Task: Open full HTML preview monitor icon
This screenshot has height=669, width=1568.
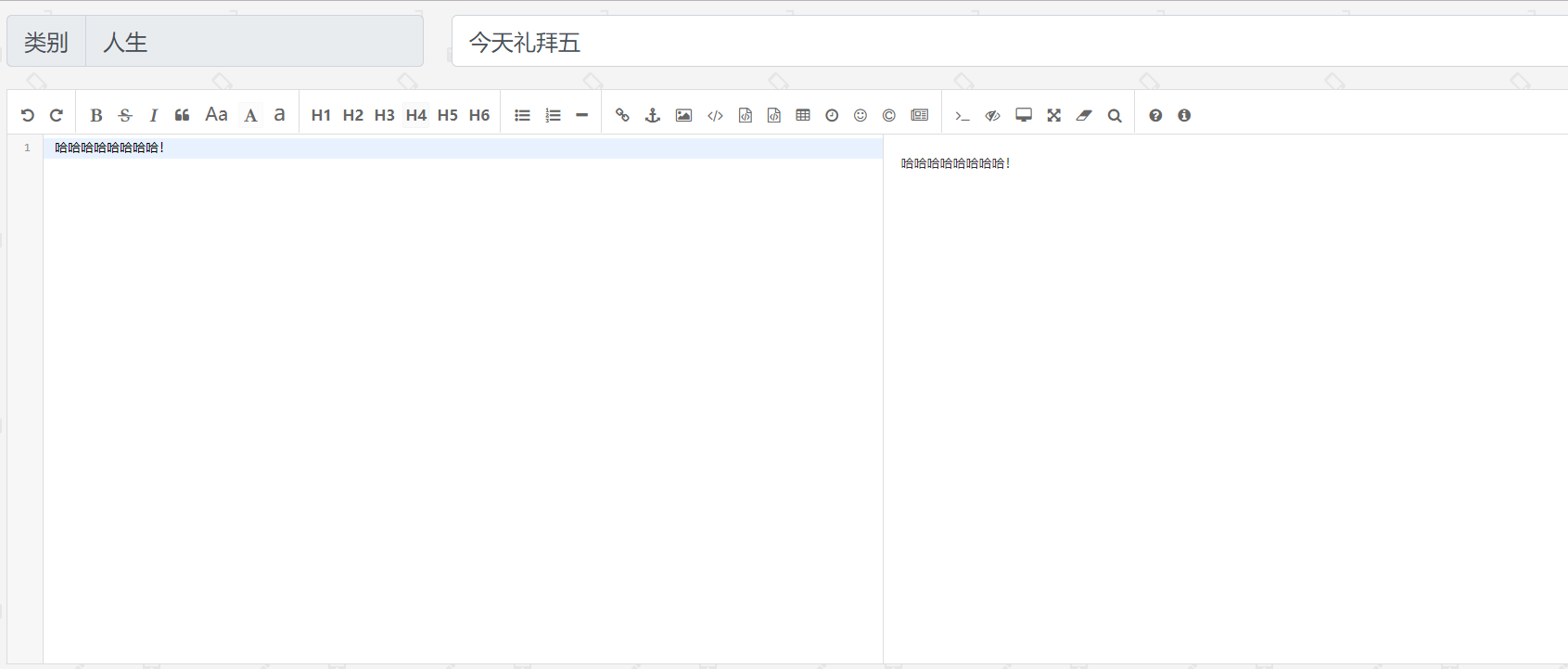Action: [x=1024, y=115]
